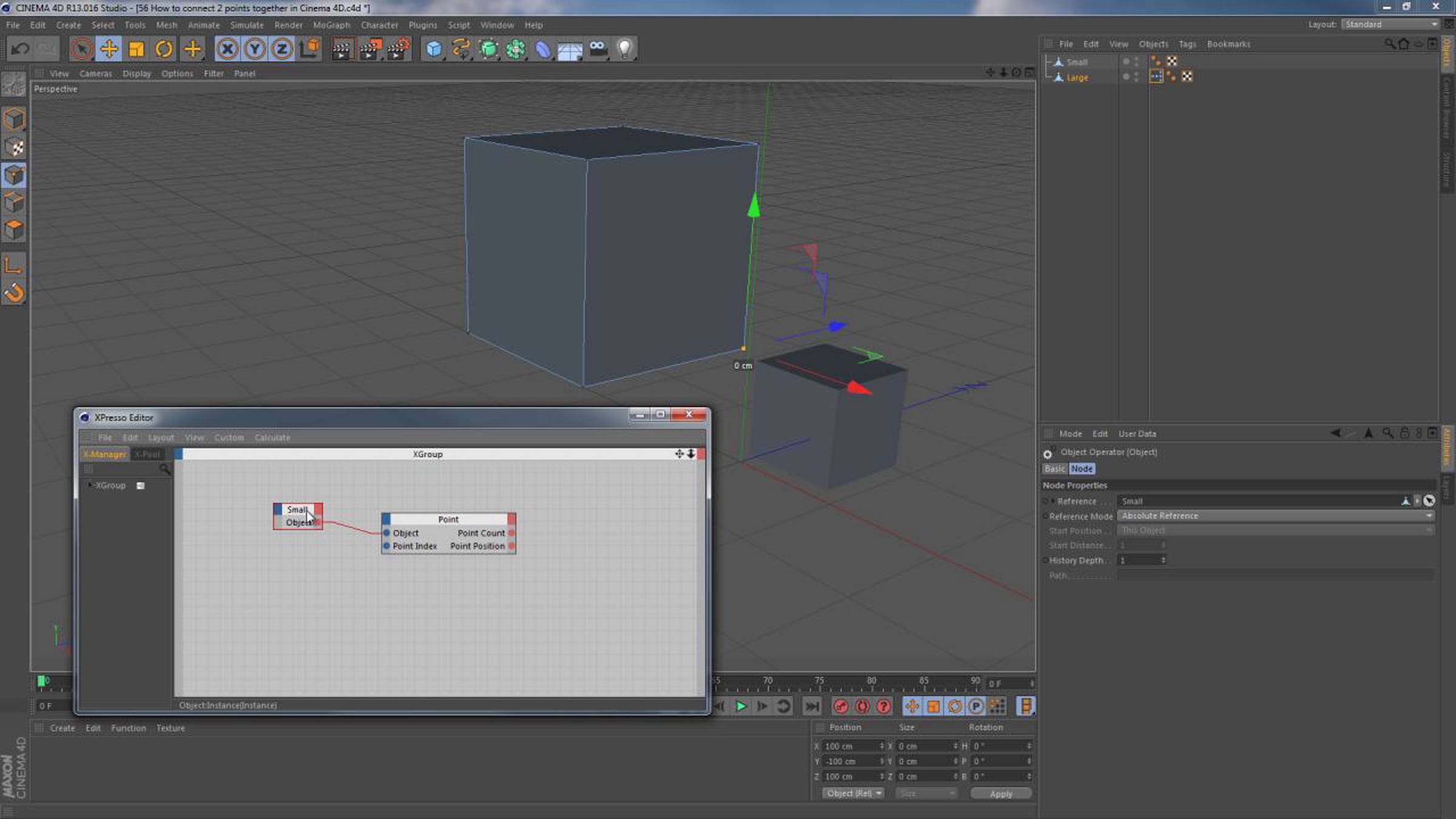Open the Point node's blue inputs menu
Viewport: 1456px width, 819px height.
[x=386, y=519]
